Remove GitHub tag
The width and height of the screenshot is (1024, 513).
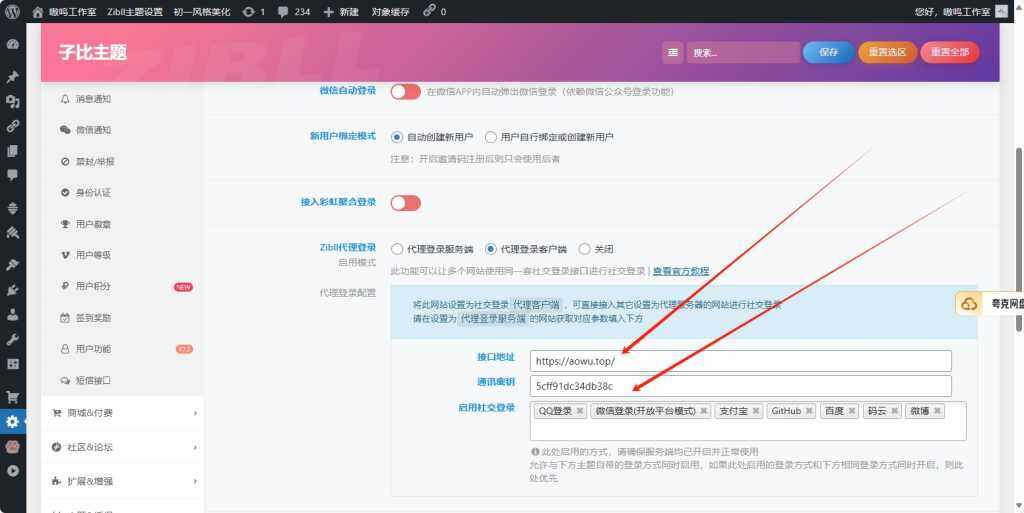[x=808, y=411]
